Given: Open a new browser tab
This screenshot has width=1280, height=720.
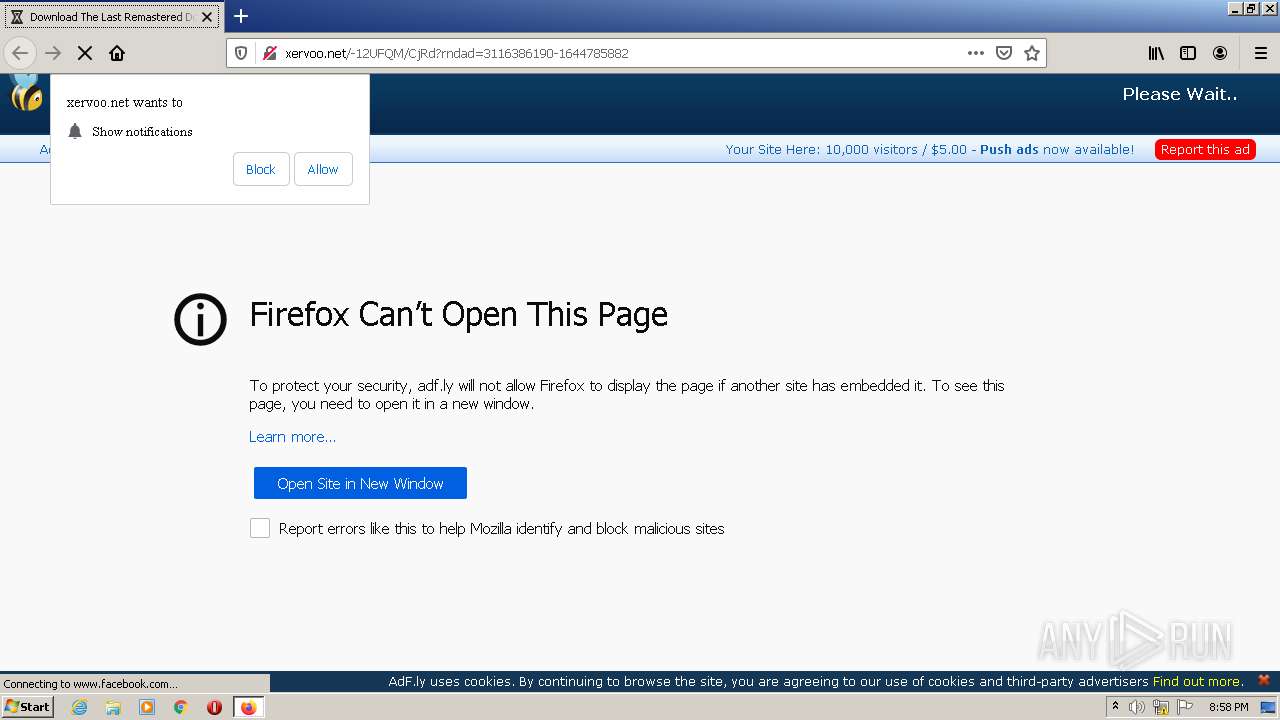Looking at the screenshot, I should (241, 16).
